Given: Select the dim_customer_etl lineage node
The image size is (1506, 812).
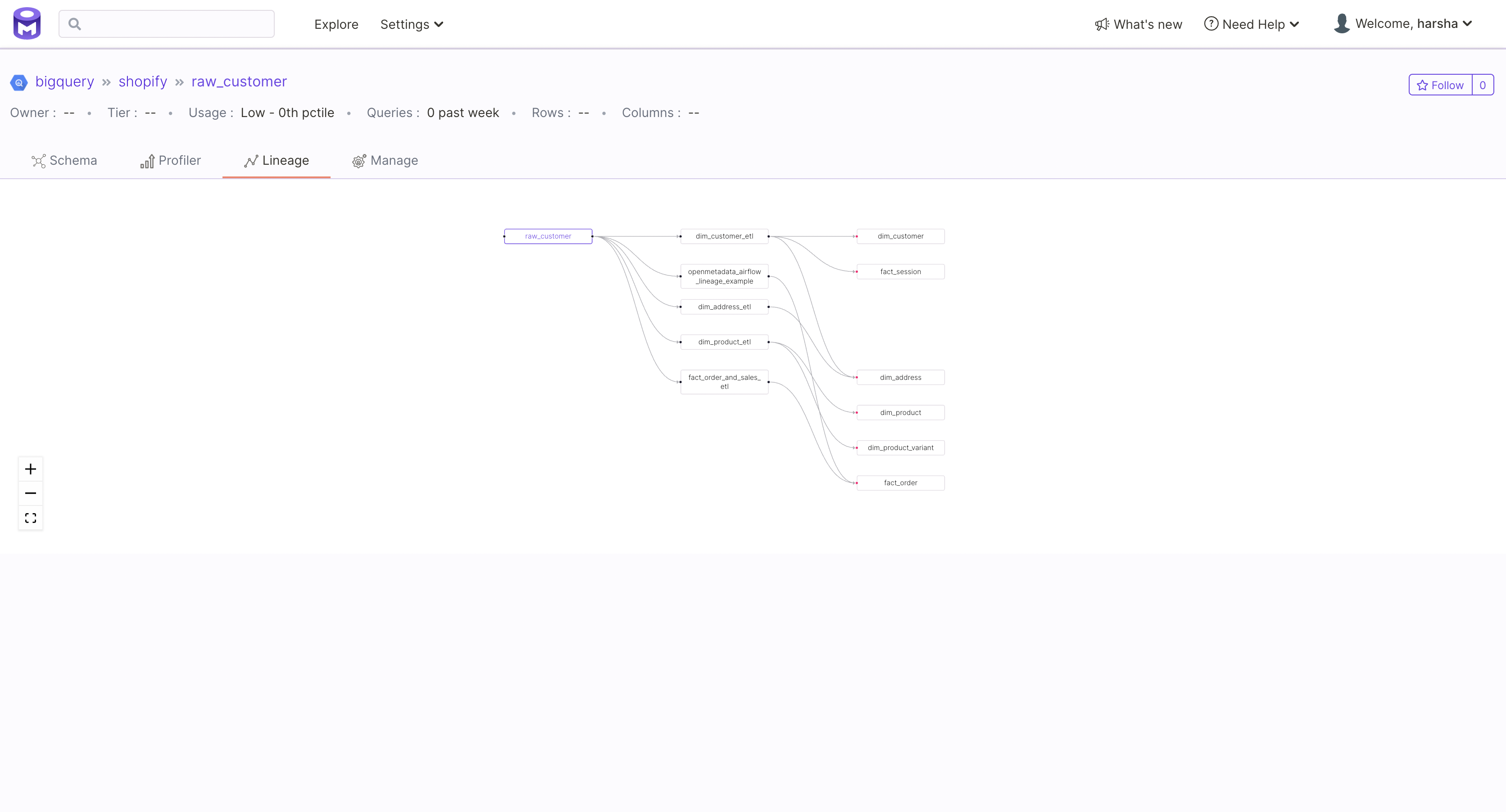Looking at the screenshot, I should point(724,237).
